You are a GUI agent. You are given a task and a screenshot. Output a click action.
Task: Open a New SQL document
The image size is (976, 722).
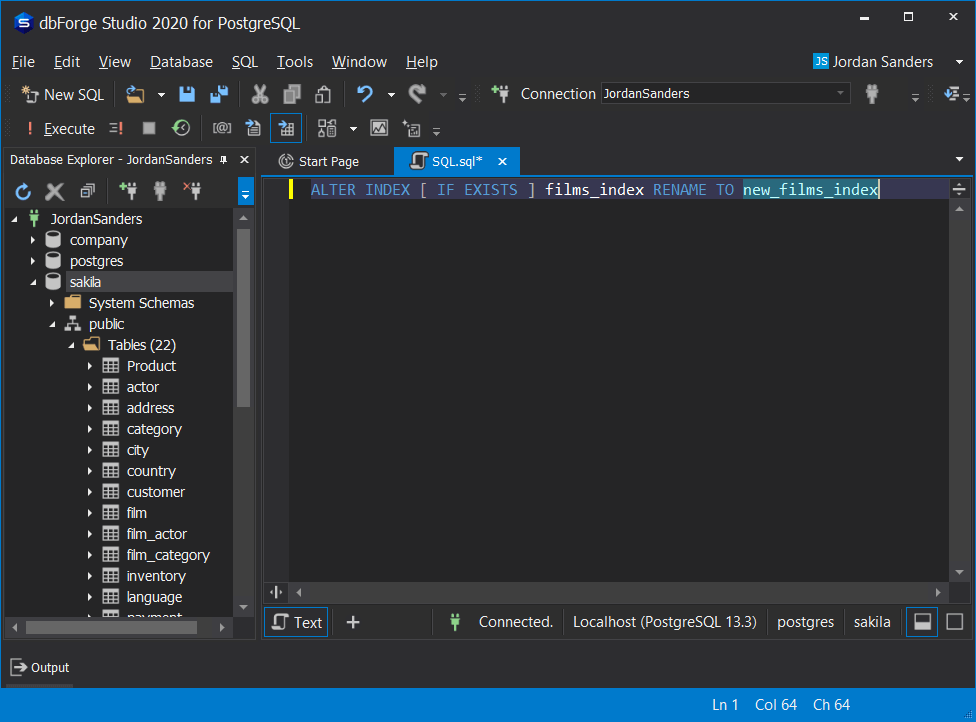(62, 95)
